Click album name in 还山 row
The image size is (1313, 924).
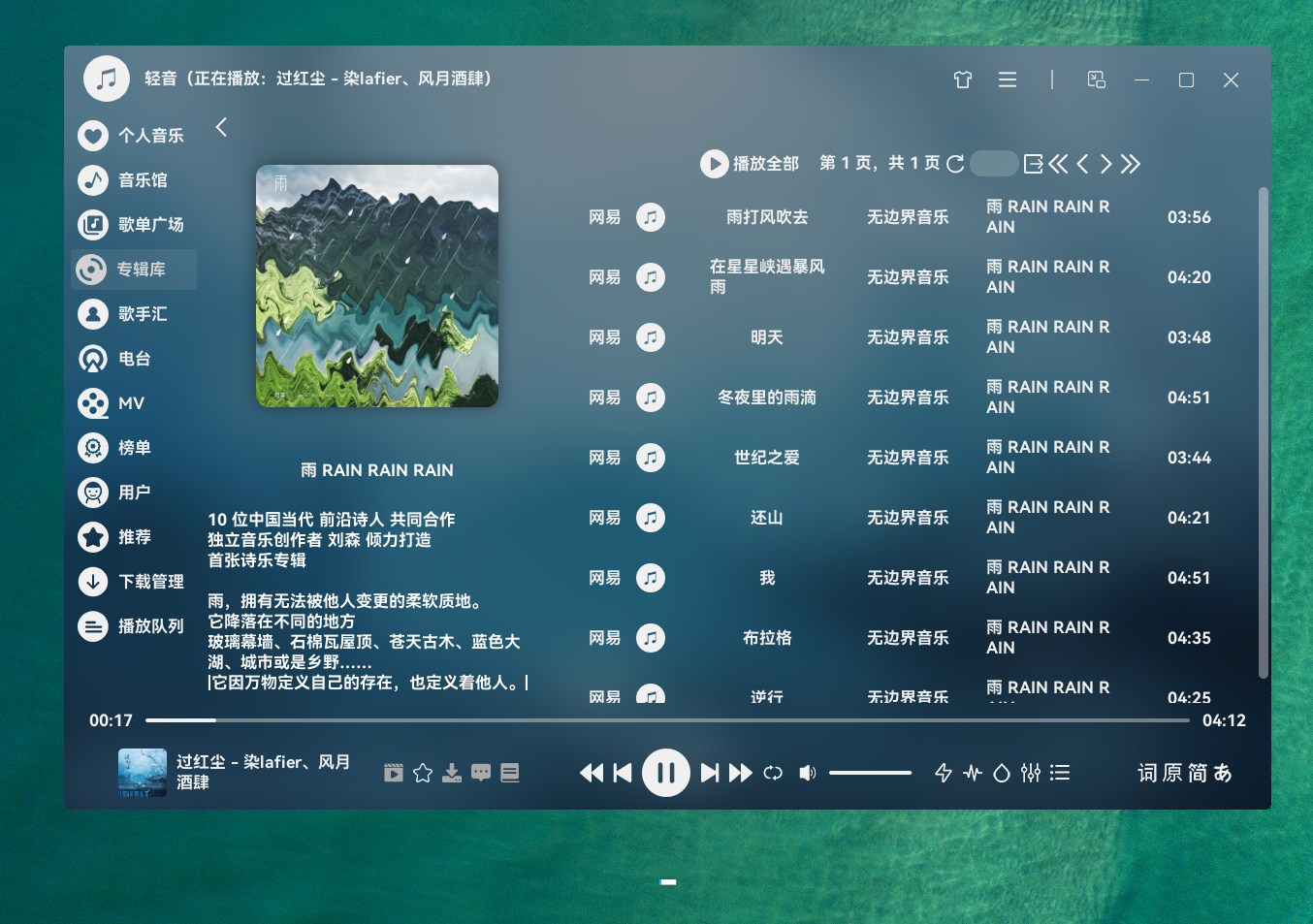(1048, 518)
